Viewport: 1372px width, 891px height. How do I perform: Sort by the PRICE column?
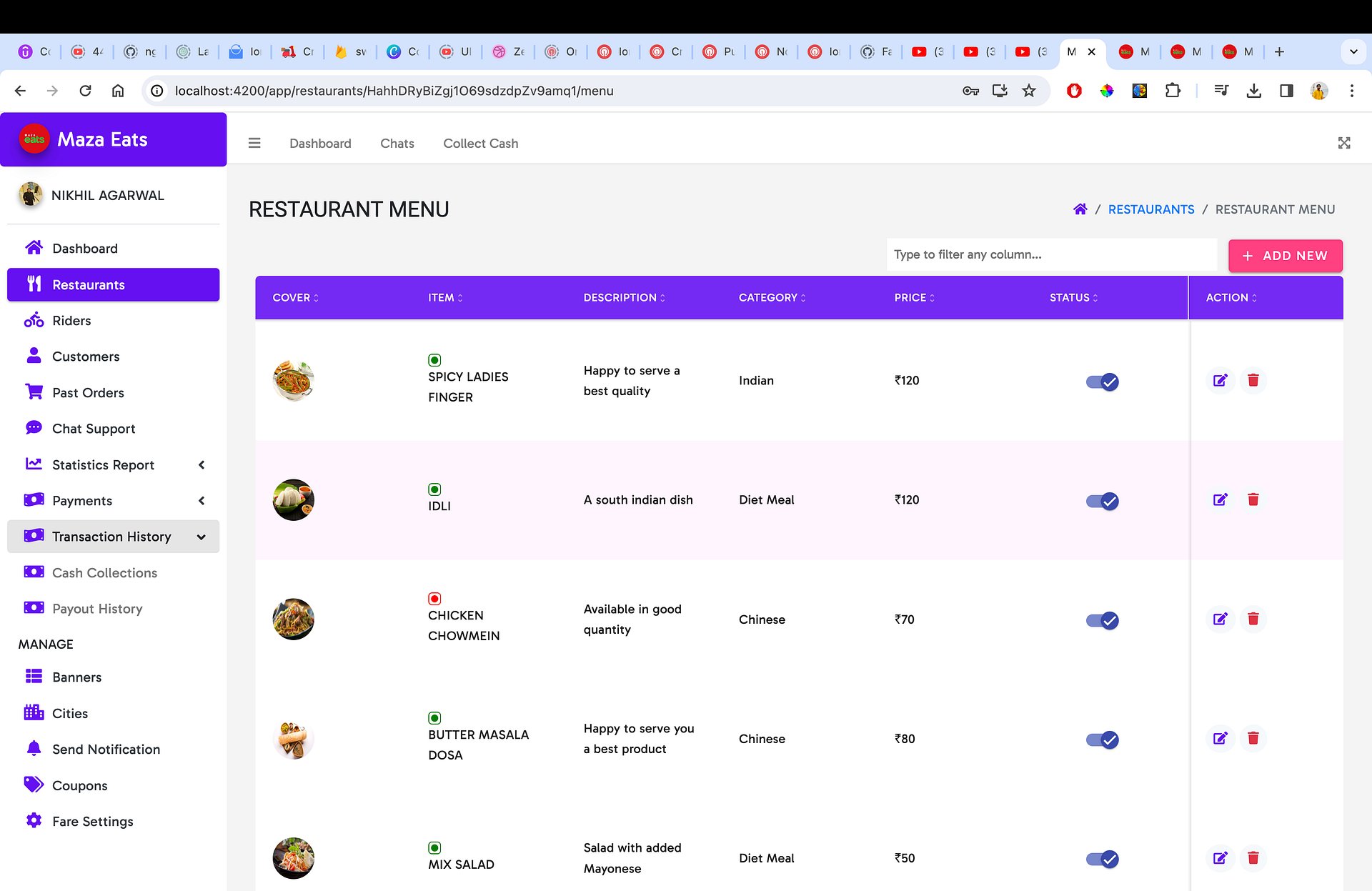(914, 297)
